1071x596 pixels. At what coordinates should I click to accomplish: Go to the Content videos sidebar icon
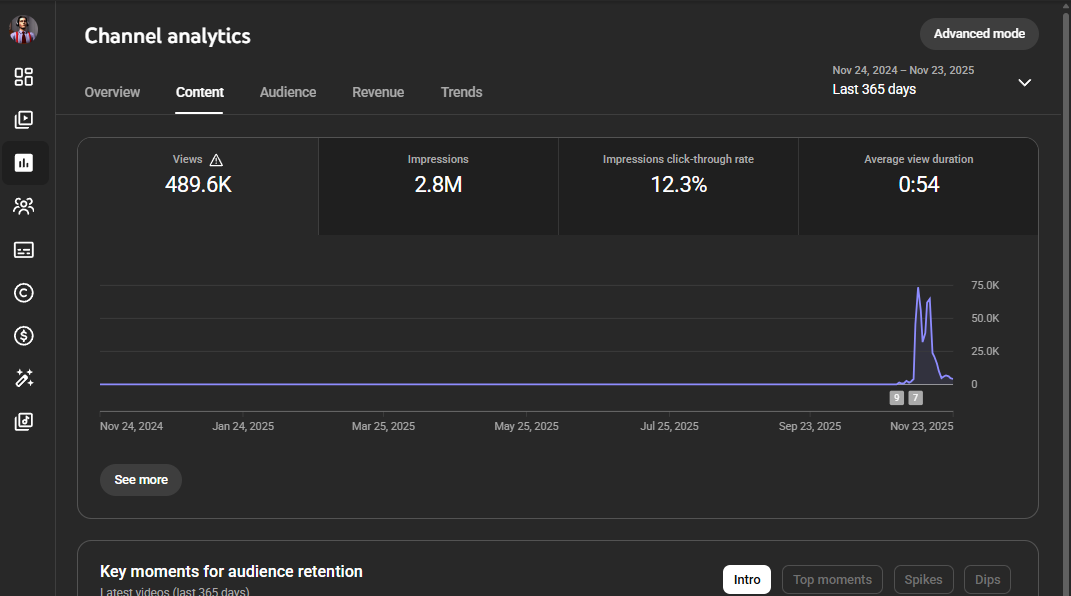pyautogui.click(x=24, y=120)
